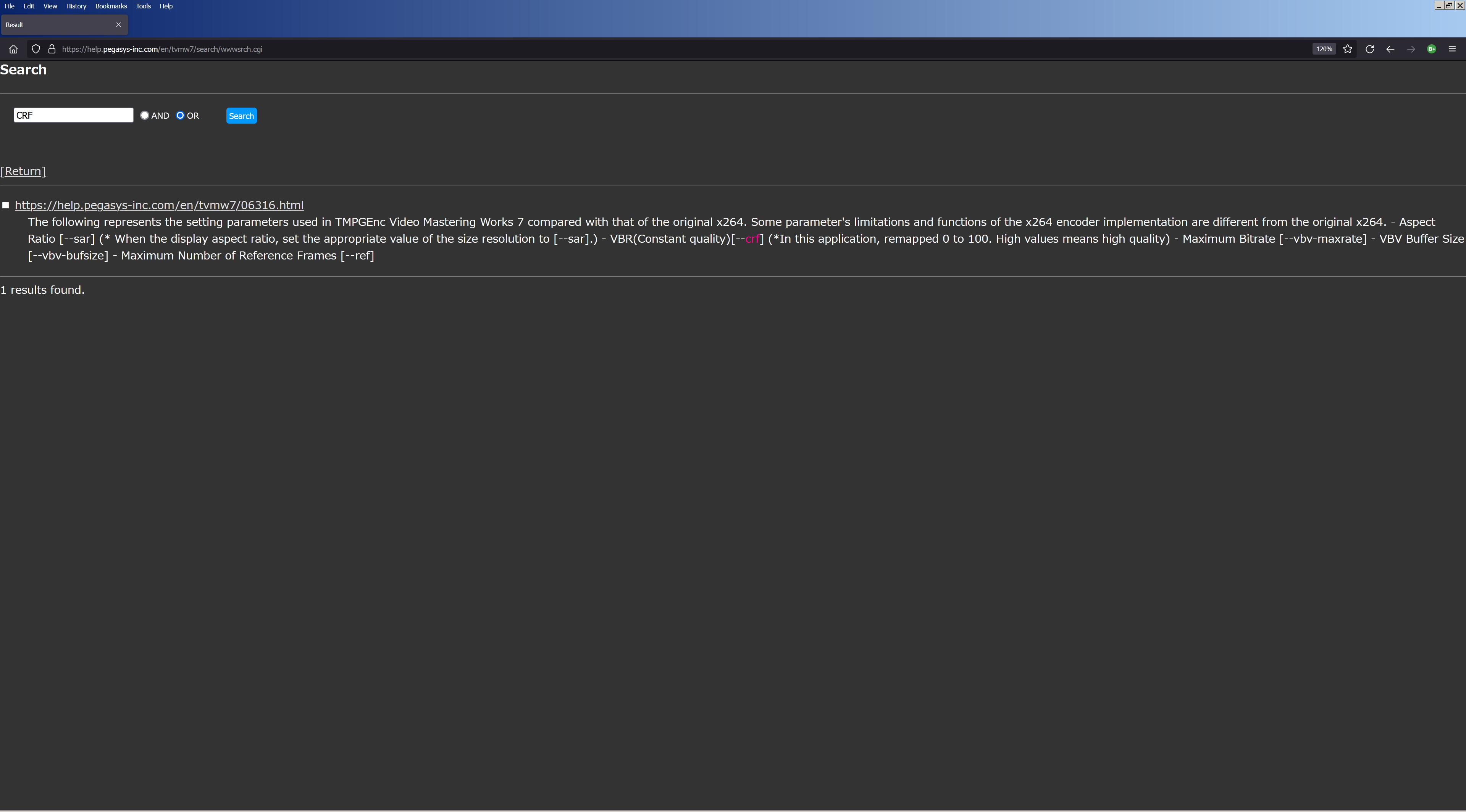Select the OR radio button
The width and height of the screenshot is (1466, 812).
click(x=181, y=116)
